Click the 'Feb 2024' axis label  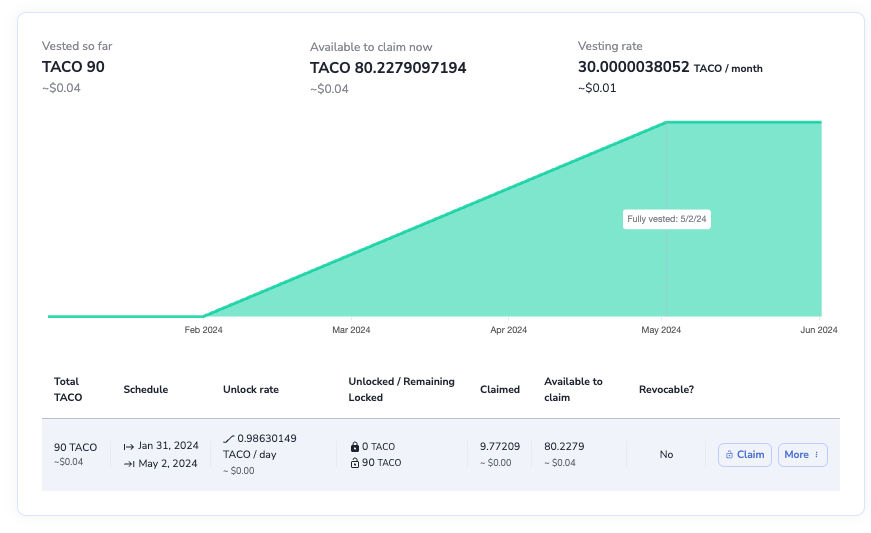(x=203, y=330)
